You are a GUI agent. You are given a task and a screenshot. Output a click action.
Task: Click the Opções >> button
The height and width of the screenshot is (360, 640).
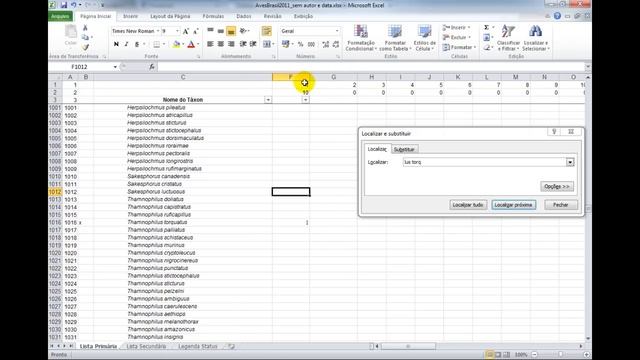point(557,186)
